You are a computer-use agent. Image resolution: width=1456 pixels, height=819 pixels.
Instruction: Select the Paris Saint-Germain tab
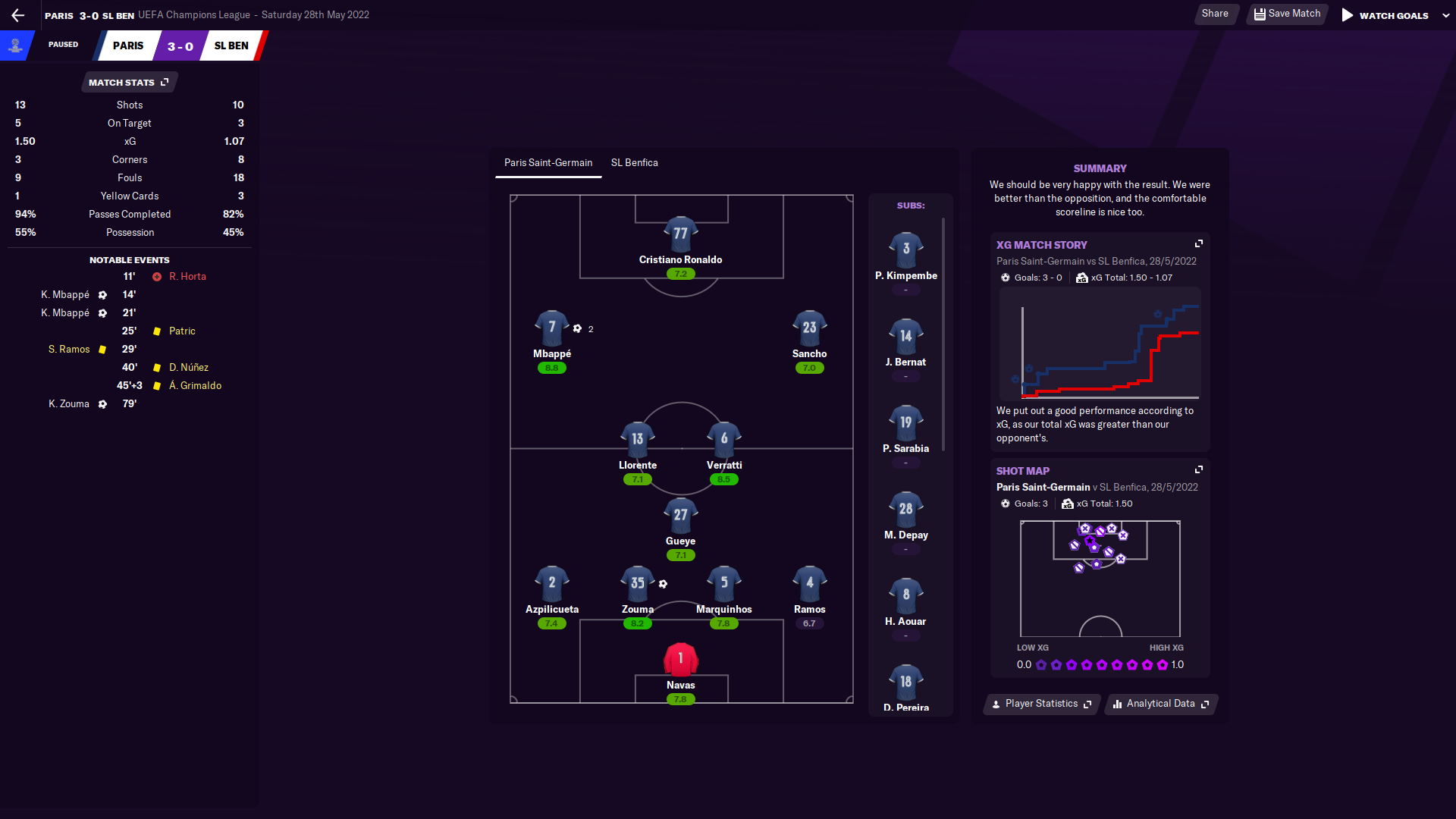coord(548,162)
